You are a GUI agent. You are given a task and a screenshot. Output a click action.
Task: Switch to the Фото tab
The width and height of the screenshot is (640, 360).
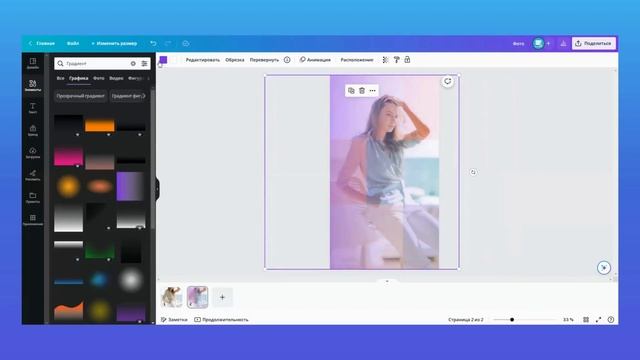click(x=99, y=78)
